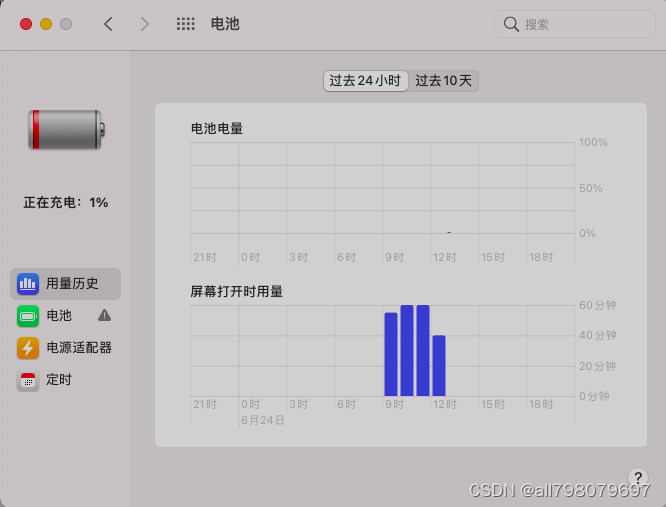Go back with the left chevron
This screenshot has height=507, width=666.
pyautogui.click(x=108, y=24)
